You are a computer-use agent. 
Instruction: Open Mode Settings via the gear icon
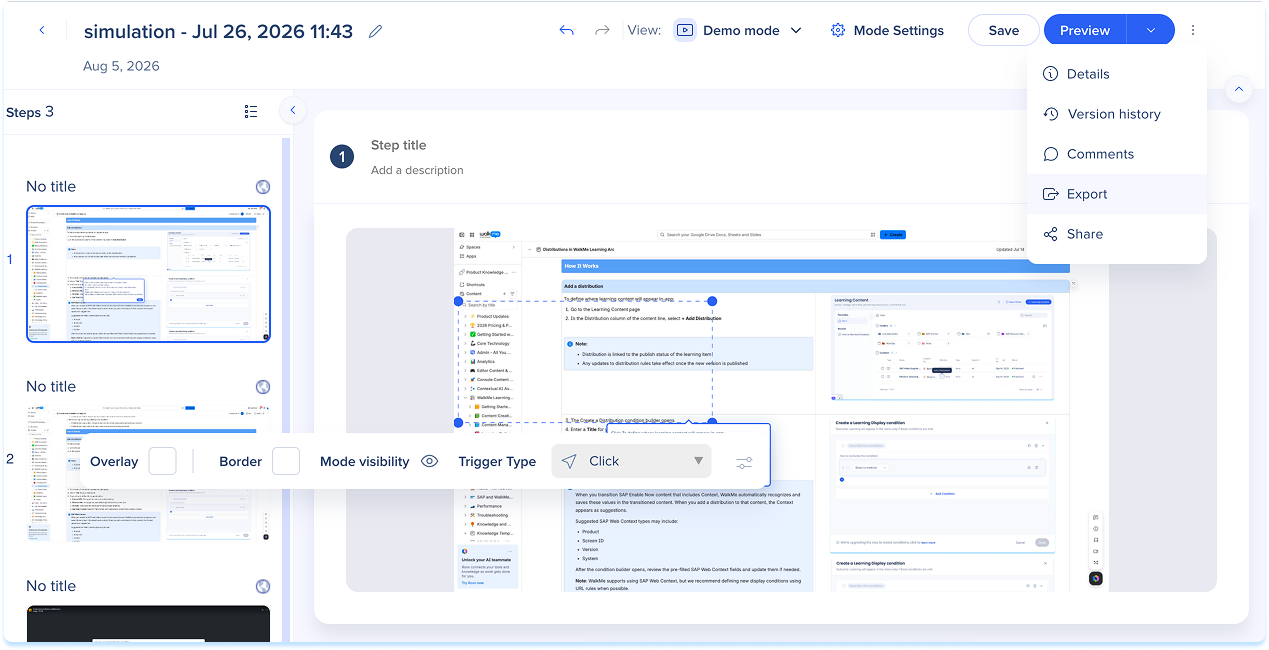click(x=838, y=30)
